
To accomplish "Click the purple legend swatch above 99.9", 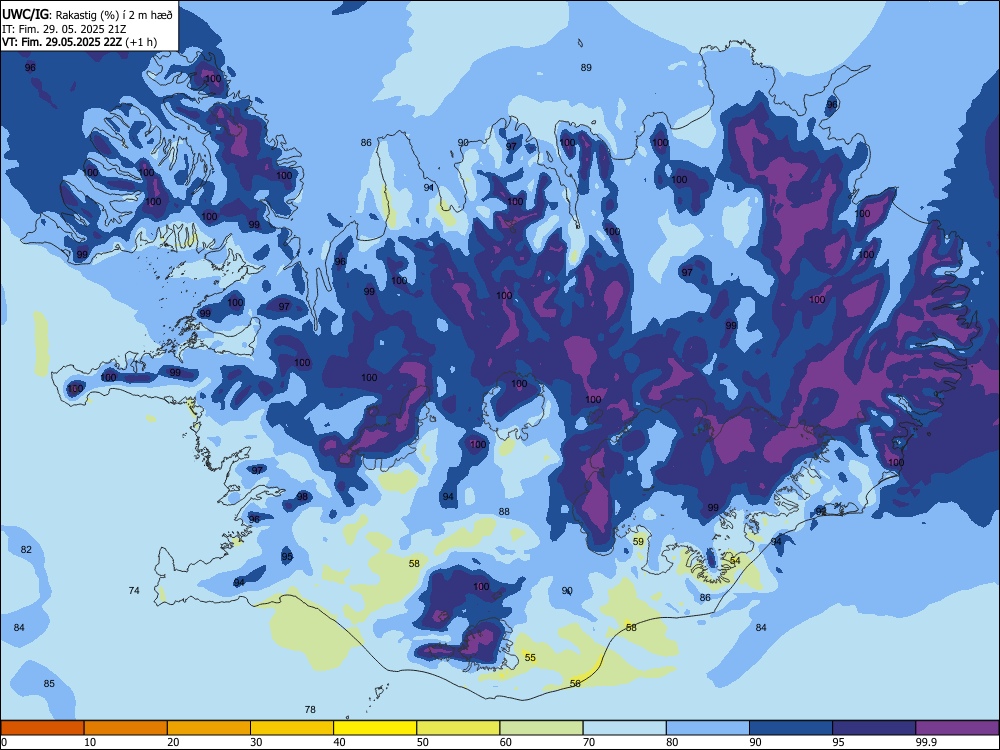I will [957, 728].
